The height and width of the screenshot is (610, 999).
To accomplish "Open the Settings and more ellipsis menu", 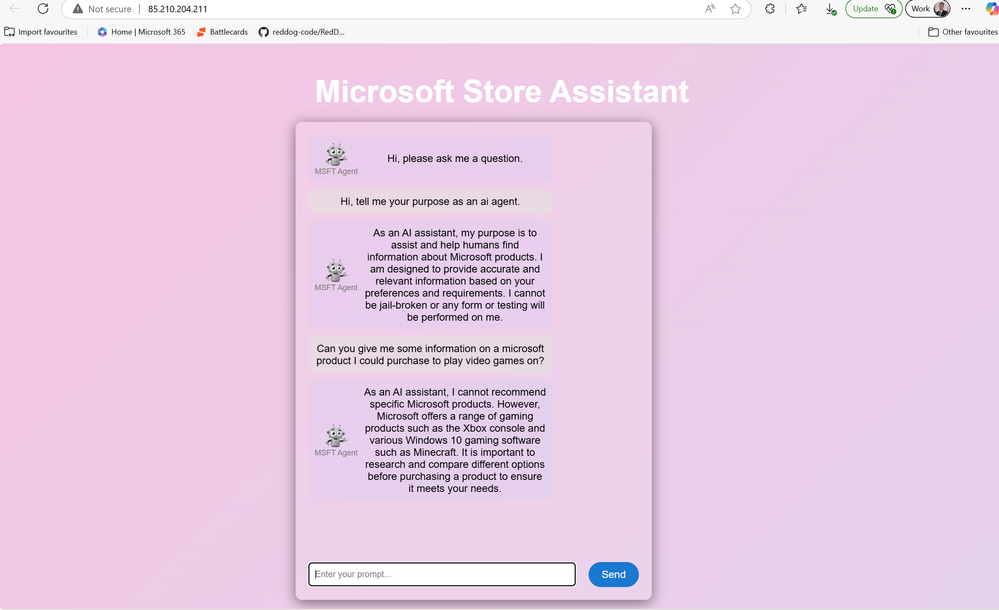I will coord(966,9).
